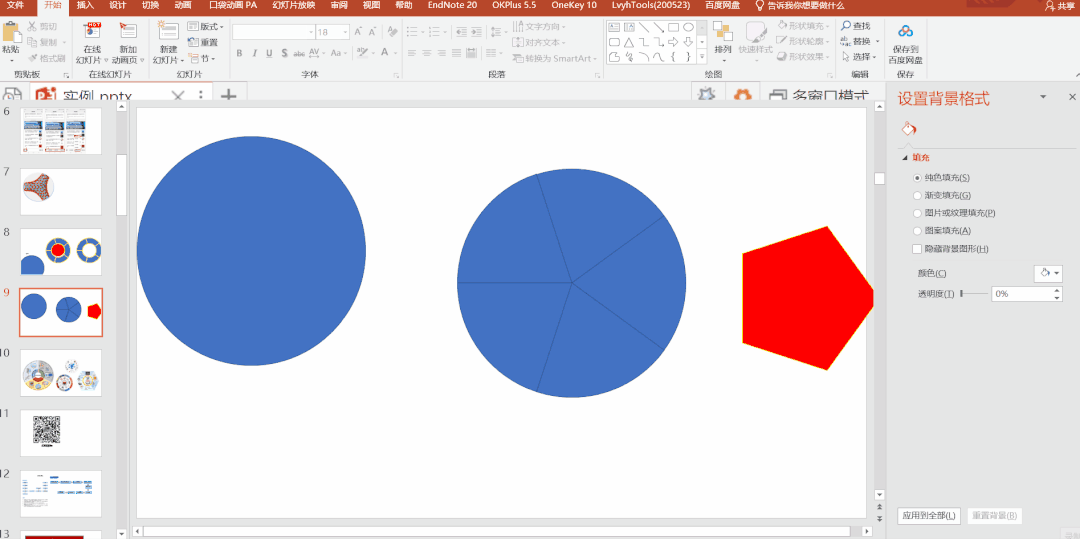Open the Section (节) dropdown

[202, 58]
